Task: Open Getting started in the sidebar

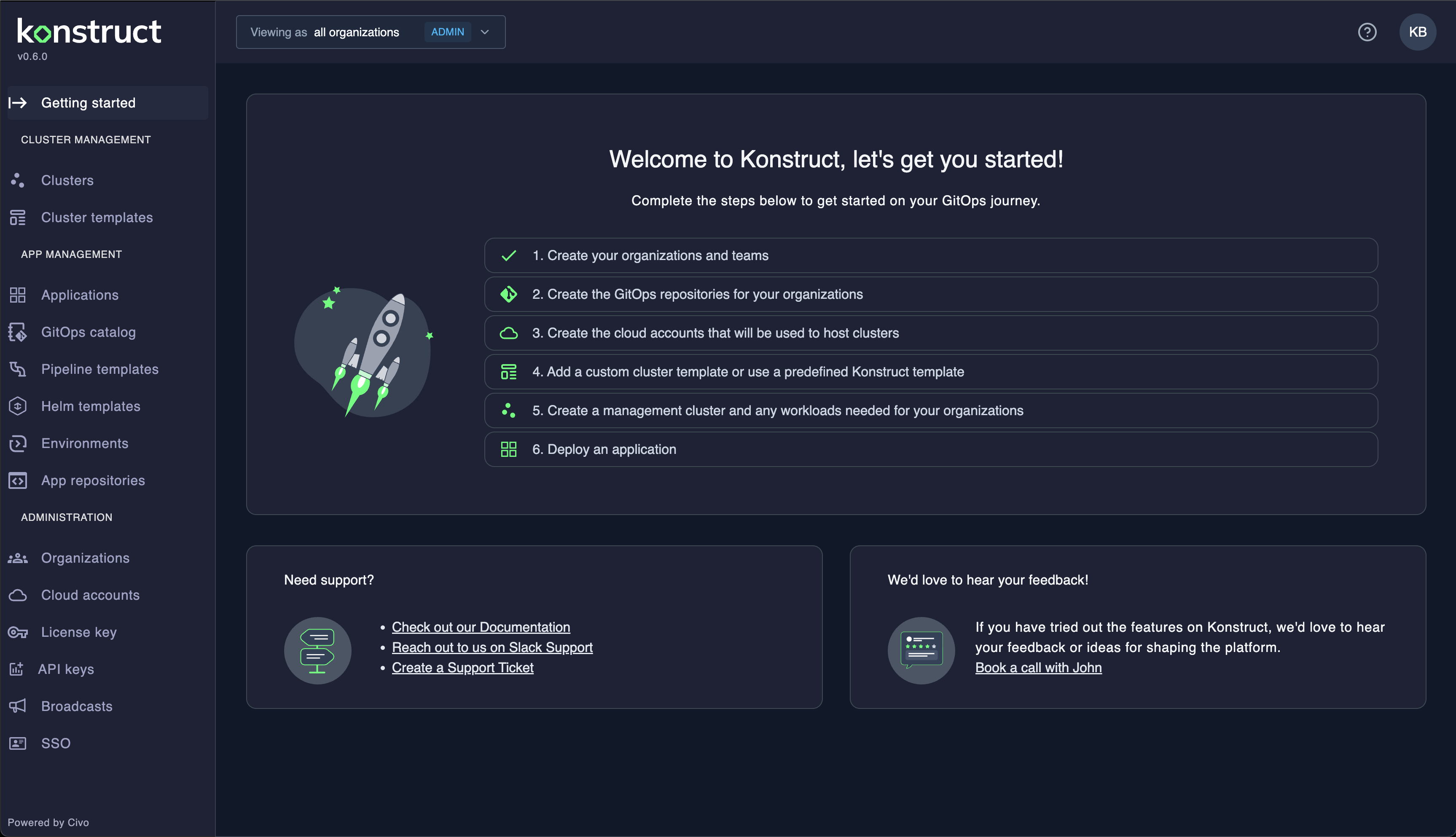Action: 107,103
